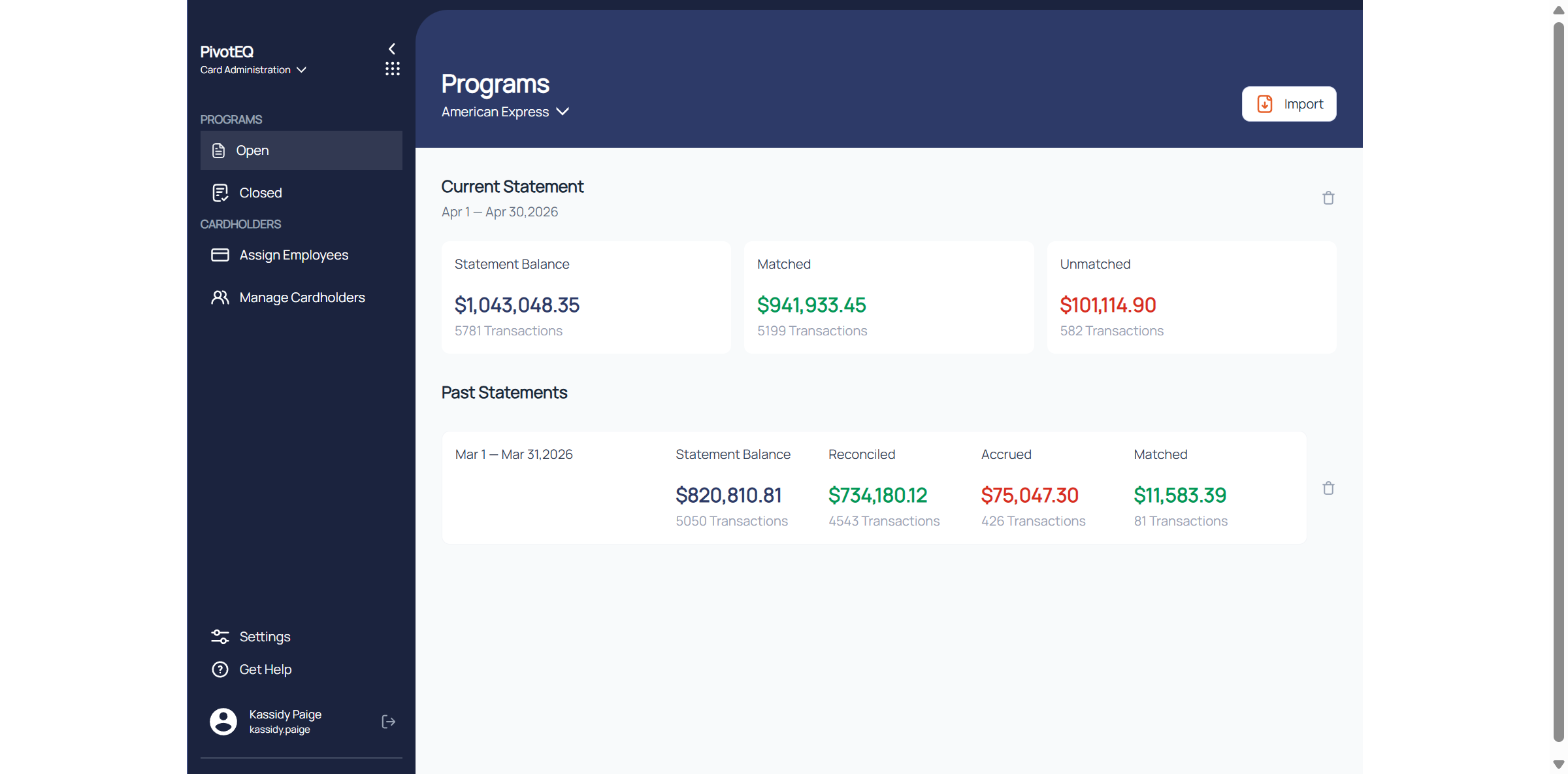Image resolution: width=1568 pixels, height=774 pixels.
Task: Delete the current statement via trash icon
Action: [1328, 198]
